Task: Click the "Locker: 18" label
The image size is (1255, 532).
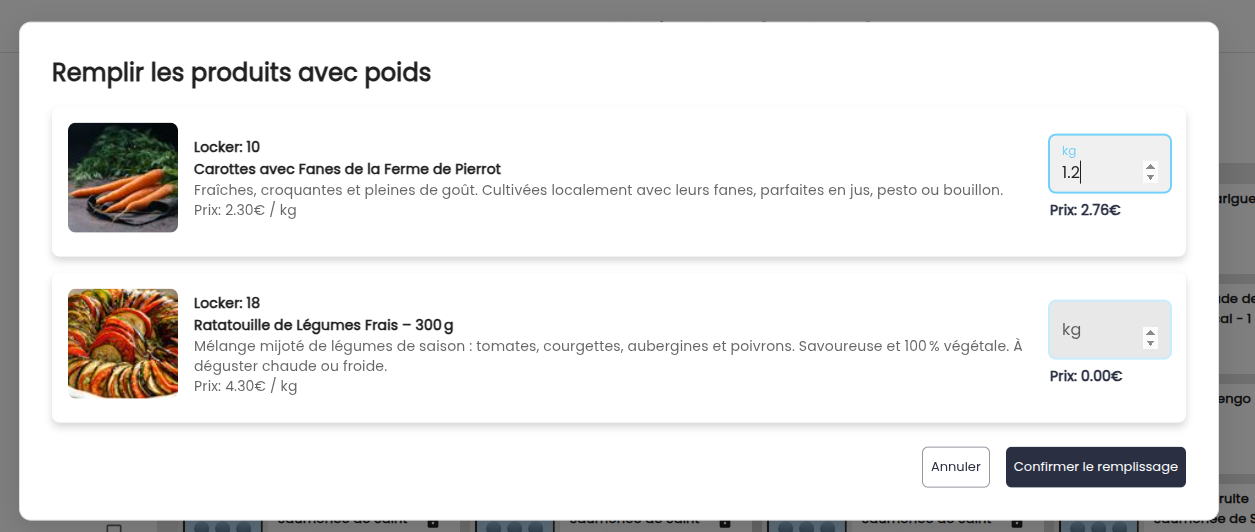Action: pos(227,303)
